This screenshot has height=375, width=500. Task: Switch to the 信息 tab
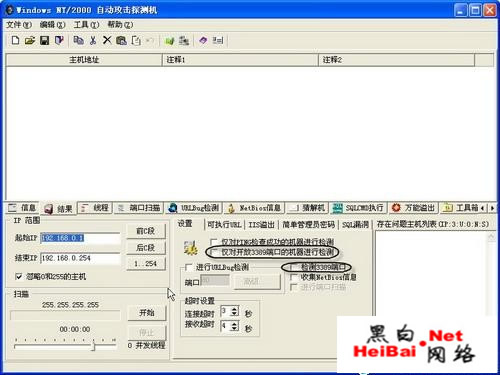(22, 208)
